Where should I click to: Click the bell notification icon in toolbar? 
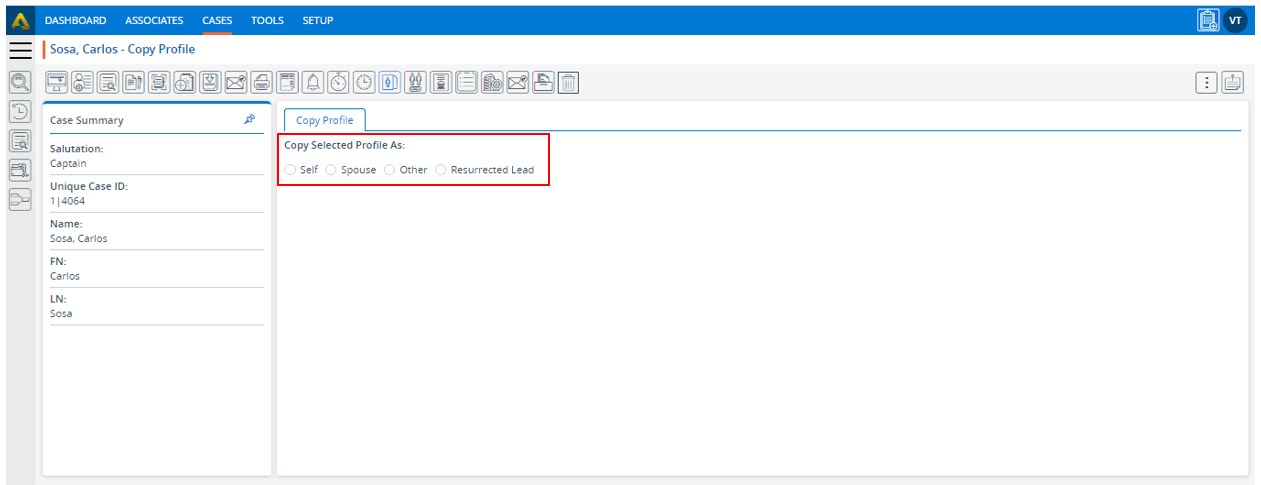313,83
